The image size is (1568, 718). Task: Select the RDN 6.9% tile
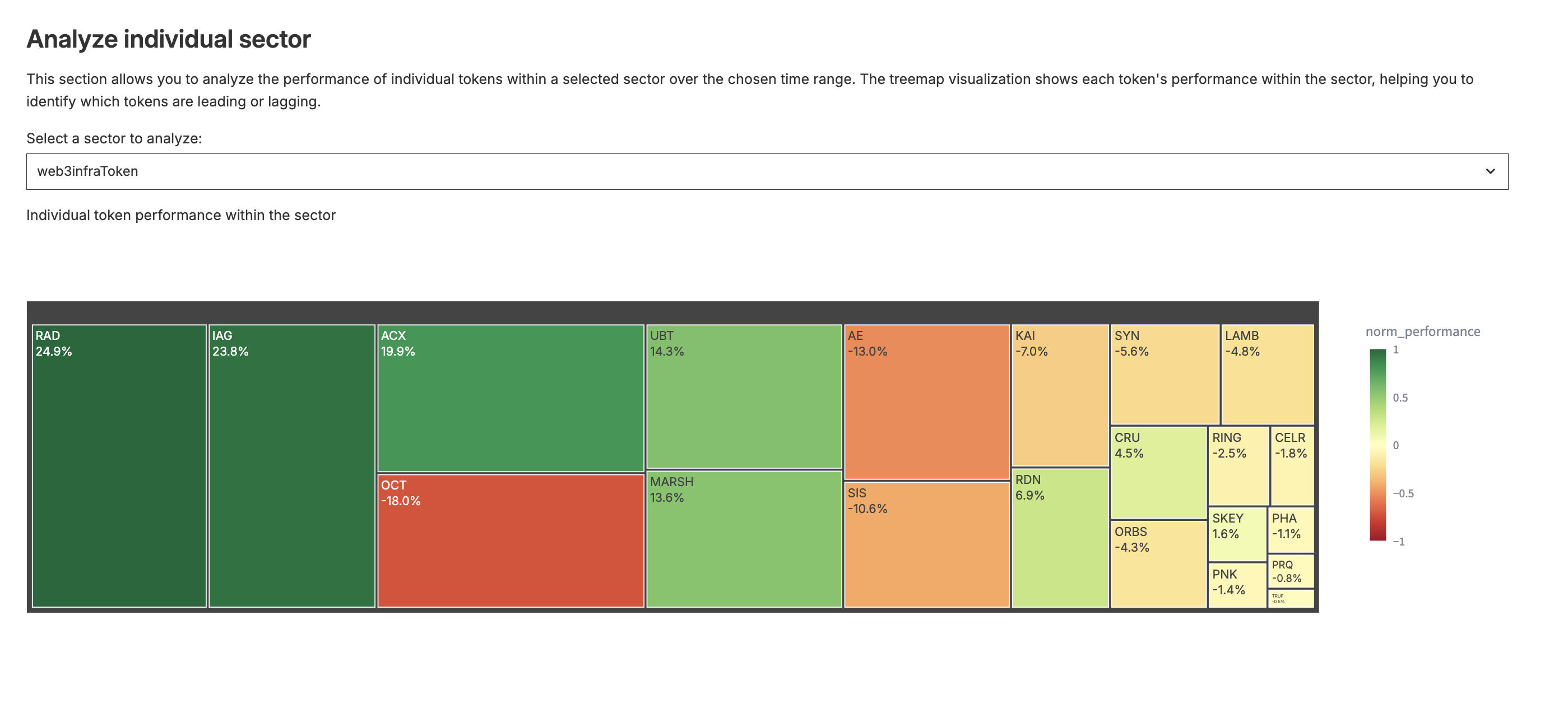coord(1060,538)
